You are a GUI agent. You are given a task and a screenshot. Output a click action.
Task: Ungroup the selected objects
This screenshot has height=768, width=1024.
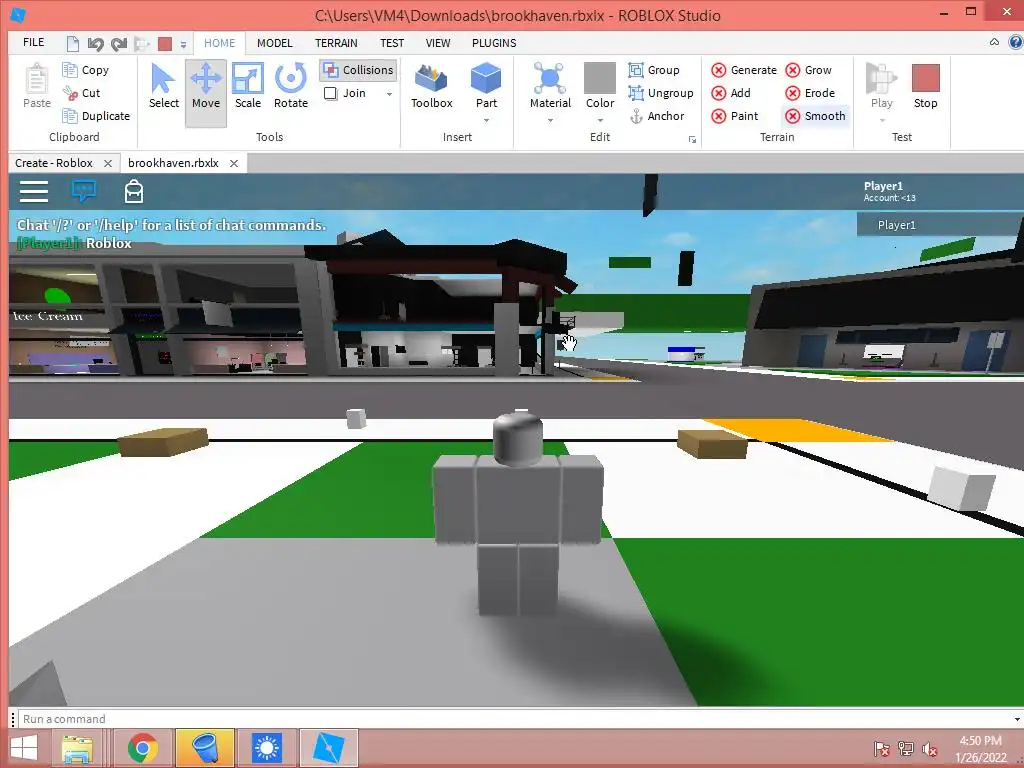pyautogui.click(x=661, y=93)
